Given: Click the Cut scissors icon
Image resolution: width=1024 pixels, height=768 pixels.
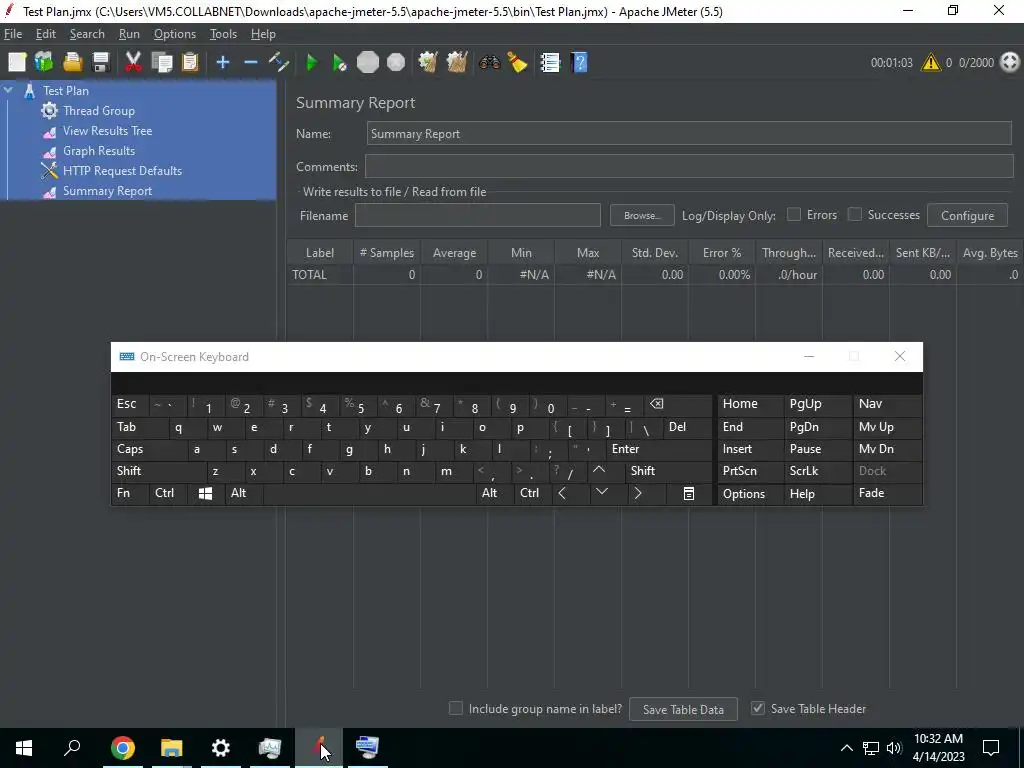Looking at the screenshot, I should point(133,63).
